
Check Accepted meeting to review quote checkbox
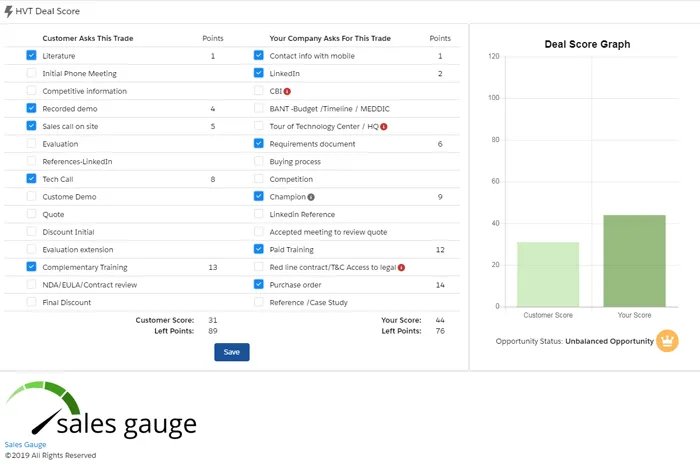258,232
